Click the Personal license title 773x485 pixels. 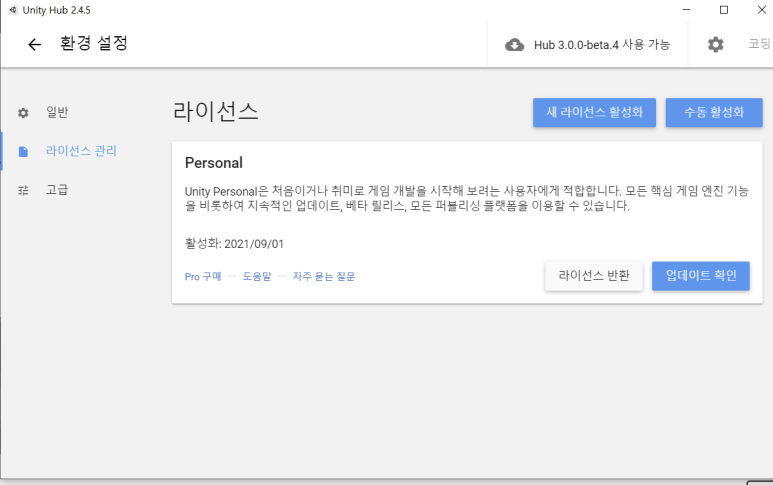tap(213, 163)
